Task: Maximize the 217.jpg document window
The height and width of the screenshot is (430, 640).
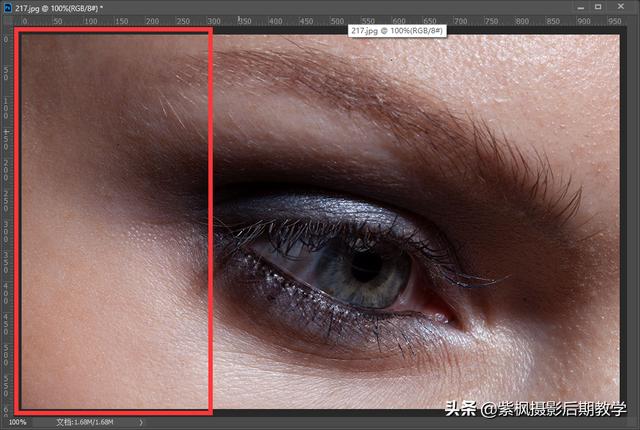Action: tap(598, 7)
